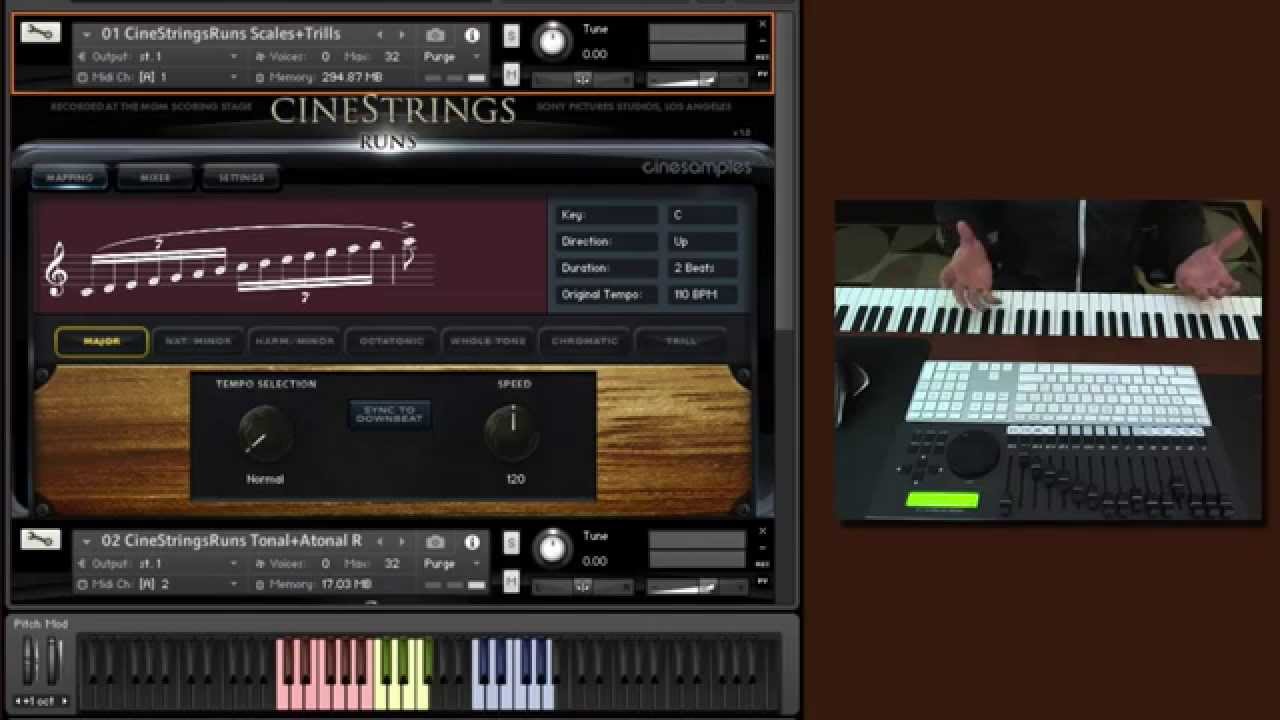This screenshot has height=720, width=1280.
Task: Shift keyboard octave up arrow
Action: (x=65, y=702)
